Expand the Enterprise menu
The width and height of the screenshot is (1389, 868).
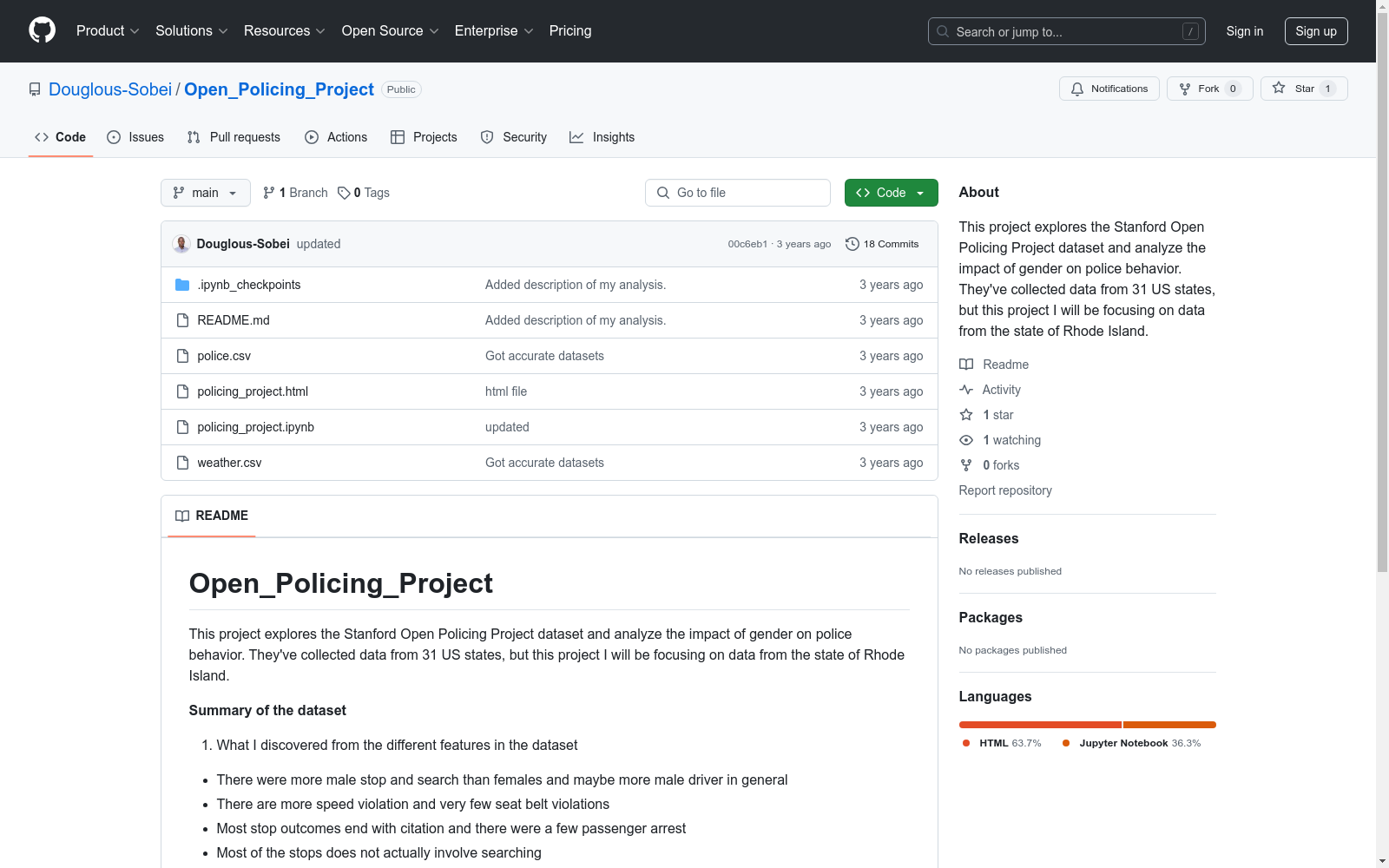pyautogui.click(x=494, y=30)
